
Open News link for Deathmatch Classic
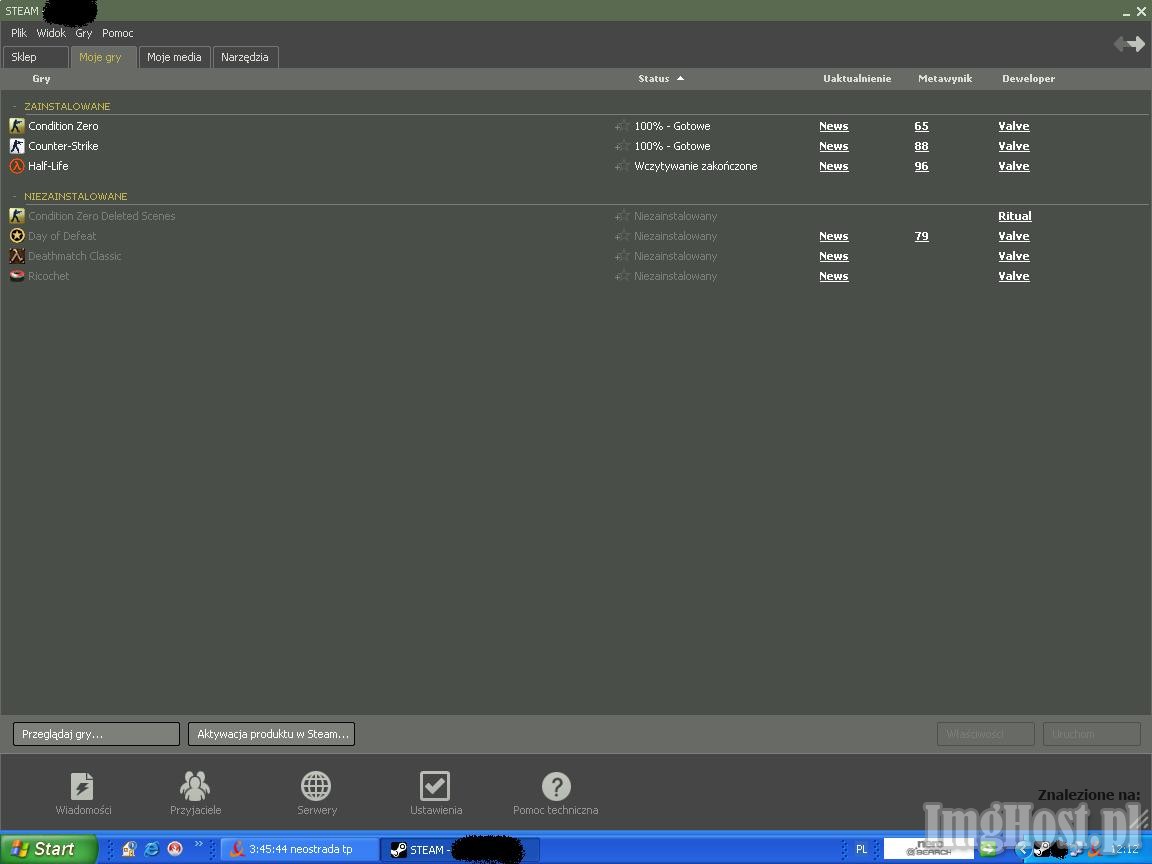click(x=833, y=256)
